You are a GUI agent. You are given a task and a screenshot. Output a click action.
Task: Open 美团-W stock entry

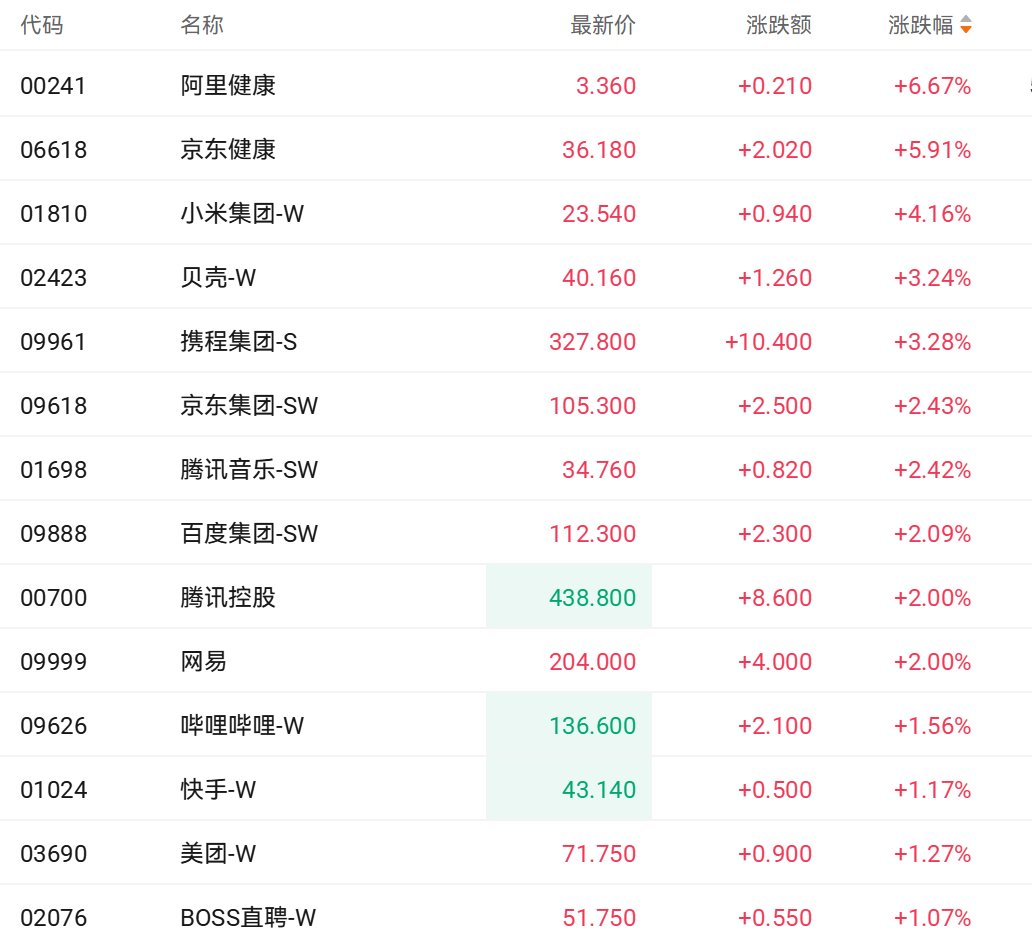[516, 852]
